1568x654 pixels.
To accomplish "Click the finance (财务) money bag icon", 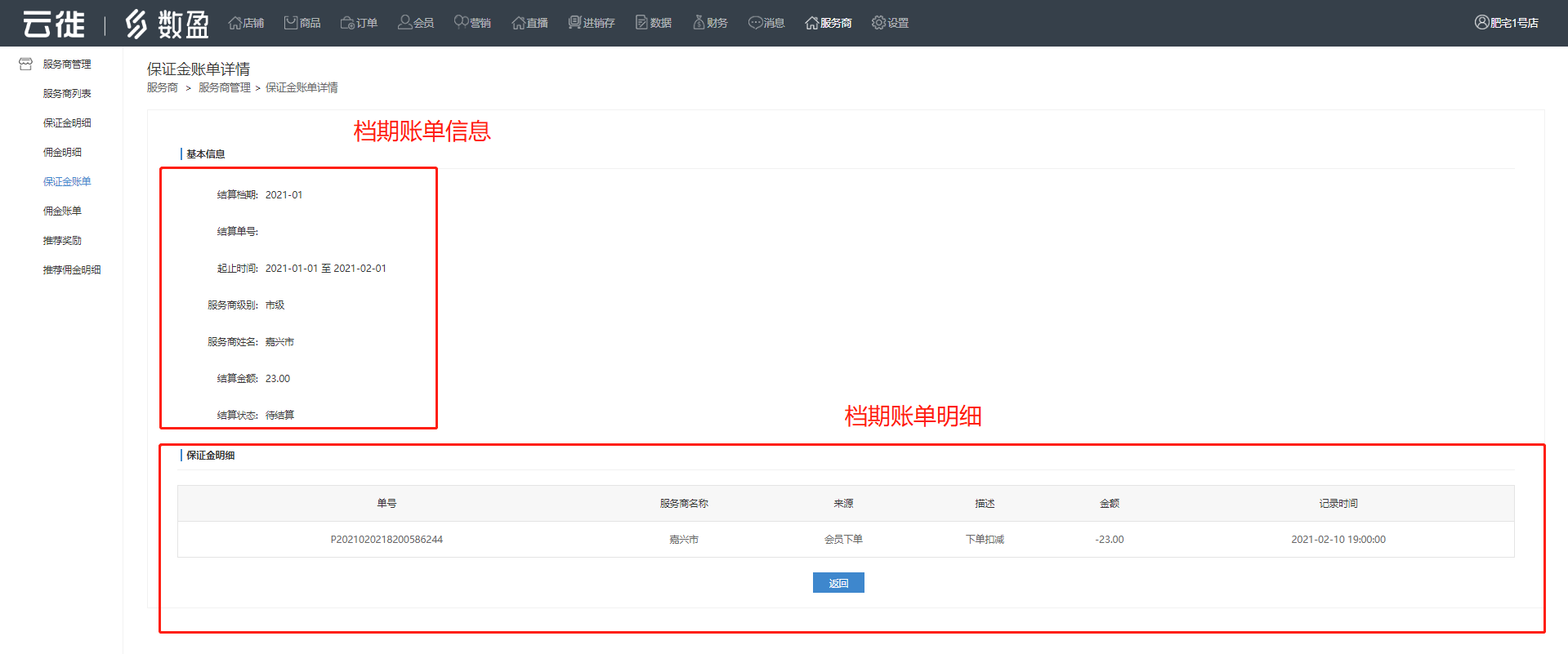I will [699, 23].
